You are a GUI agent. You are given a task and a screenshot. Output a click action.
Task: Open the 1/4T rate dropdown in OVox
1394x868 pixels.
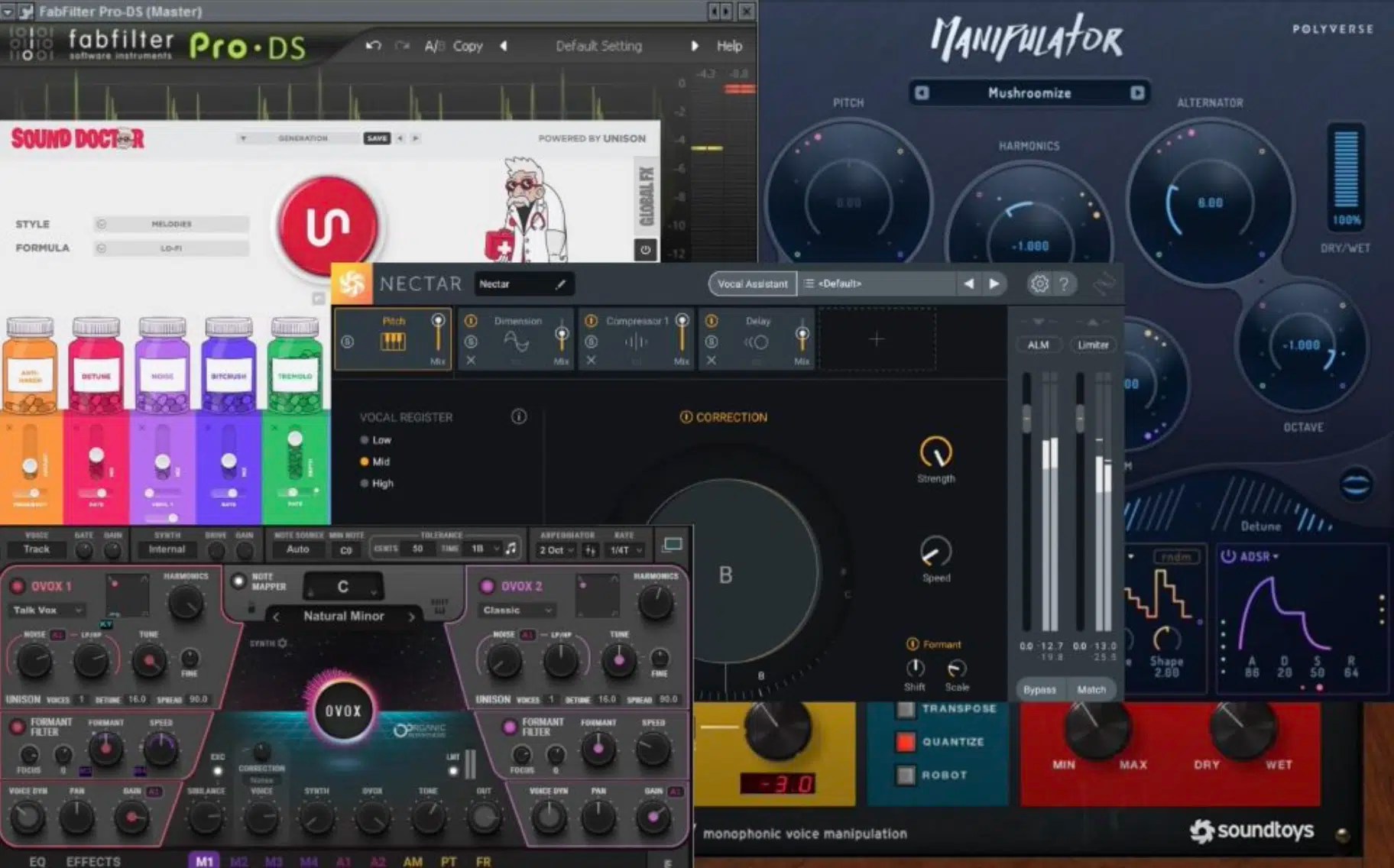click(624, 549)
